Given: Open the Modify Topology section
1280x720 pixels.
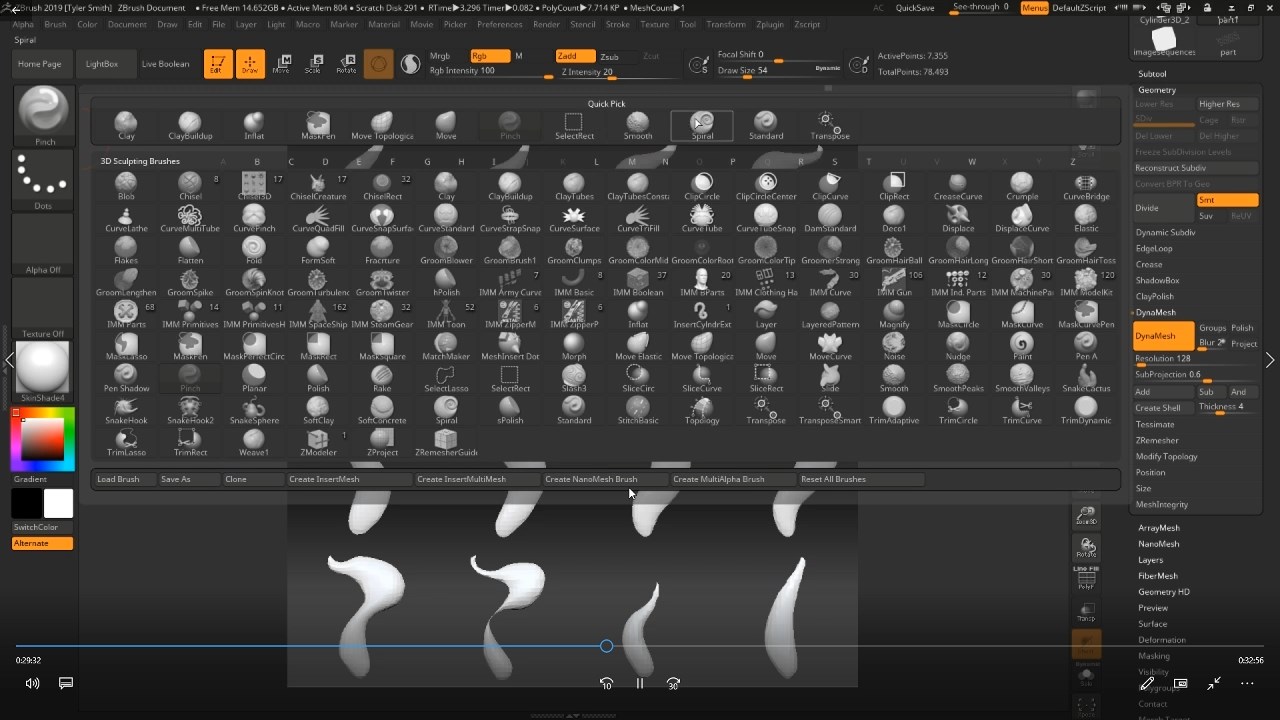Looking at the screenshot, I should click(1166, 456).
